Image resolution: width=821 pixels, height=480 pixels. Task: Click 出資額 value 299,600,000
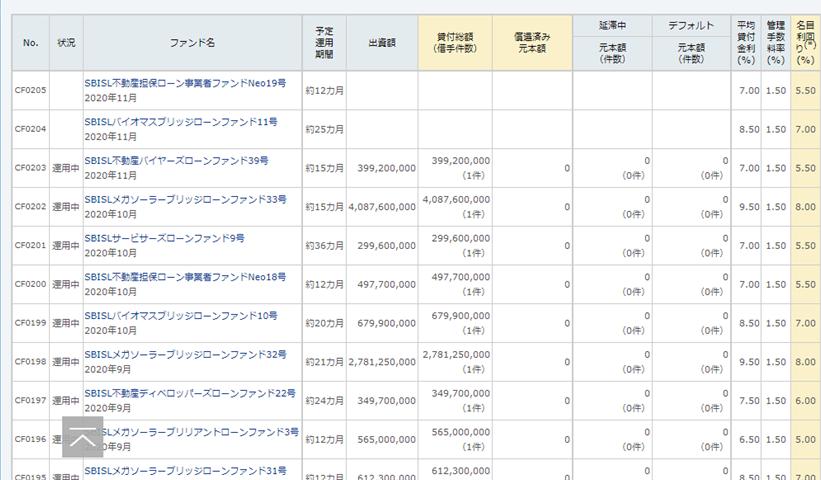387,245
